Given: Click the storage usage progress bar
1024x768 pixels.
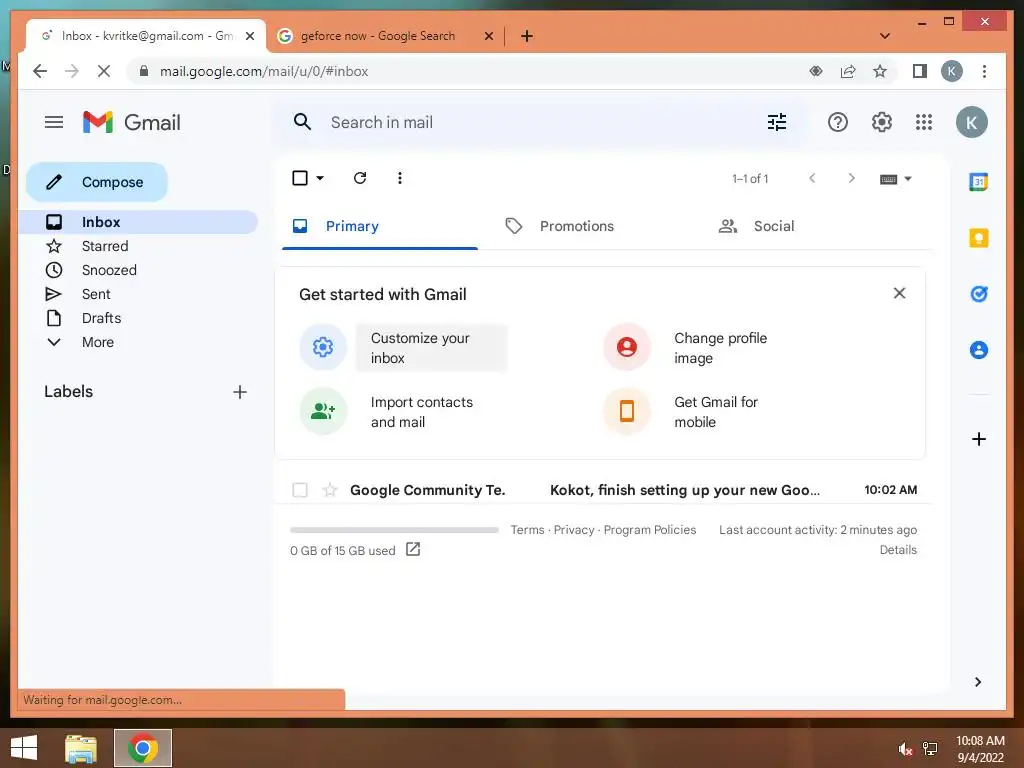Looking at the screenshot, I should coord(394,530).
